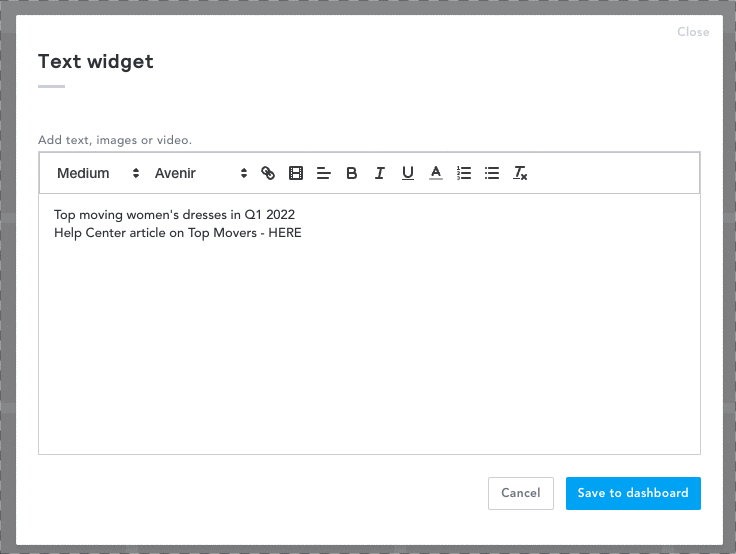Click the insert video icon

click(296, 173)
